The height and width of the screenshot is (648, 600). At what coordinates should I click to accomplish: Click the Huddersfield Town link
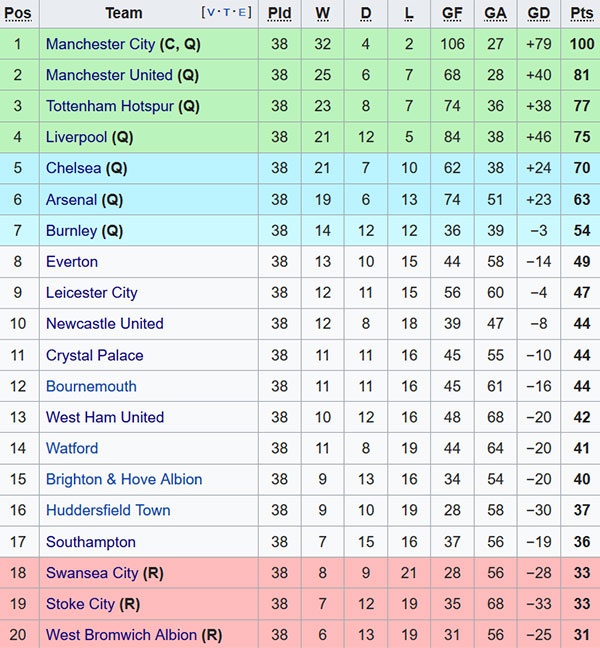[x=108, y=510]
